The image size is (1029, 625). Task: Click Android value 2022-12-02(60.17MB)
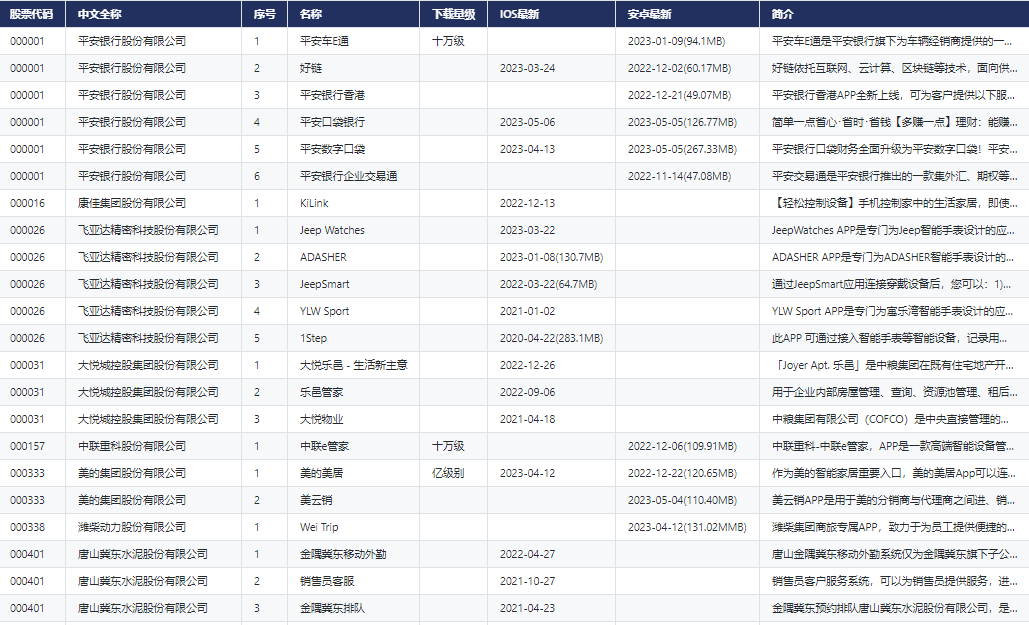point(679,68)
